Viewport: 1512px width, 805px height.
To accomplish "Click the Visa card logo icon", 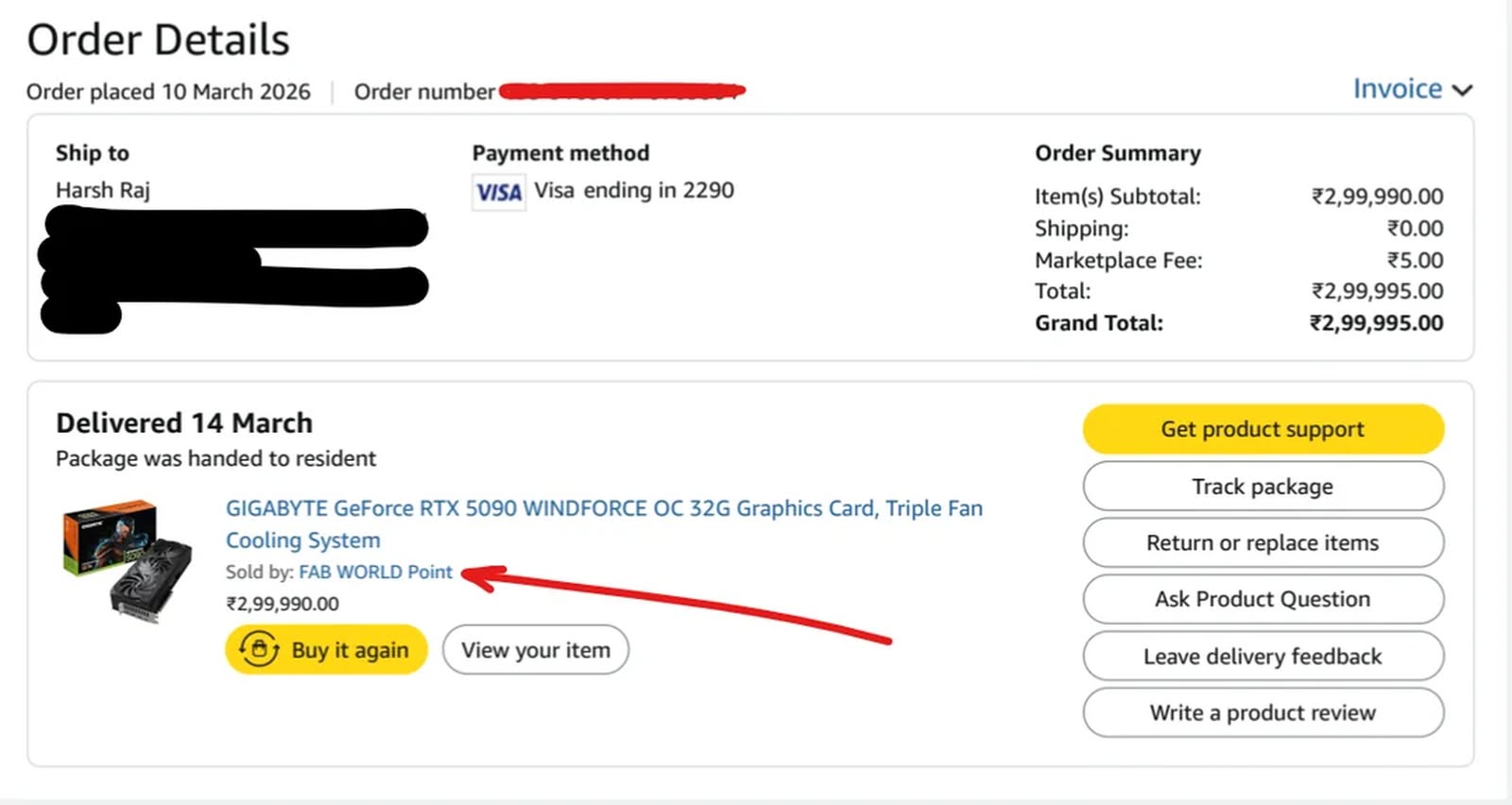I will coord(498,193).
